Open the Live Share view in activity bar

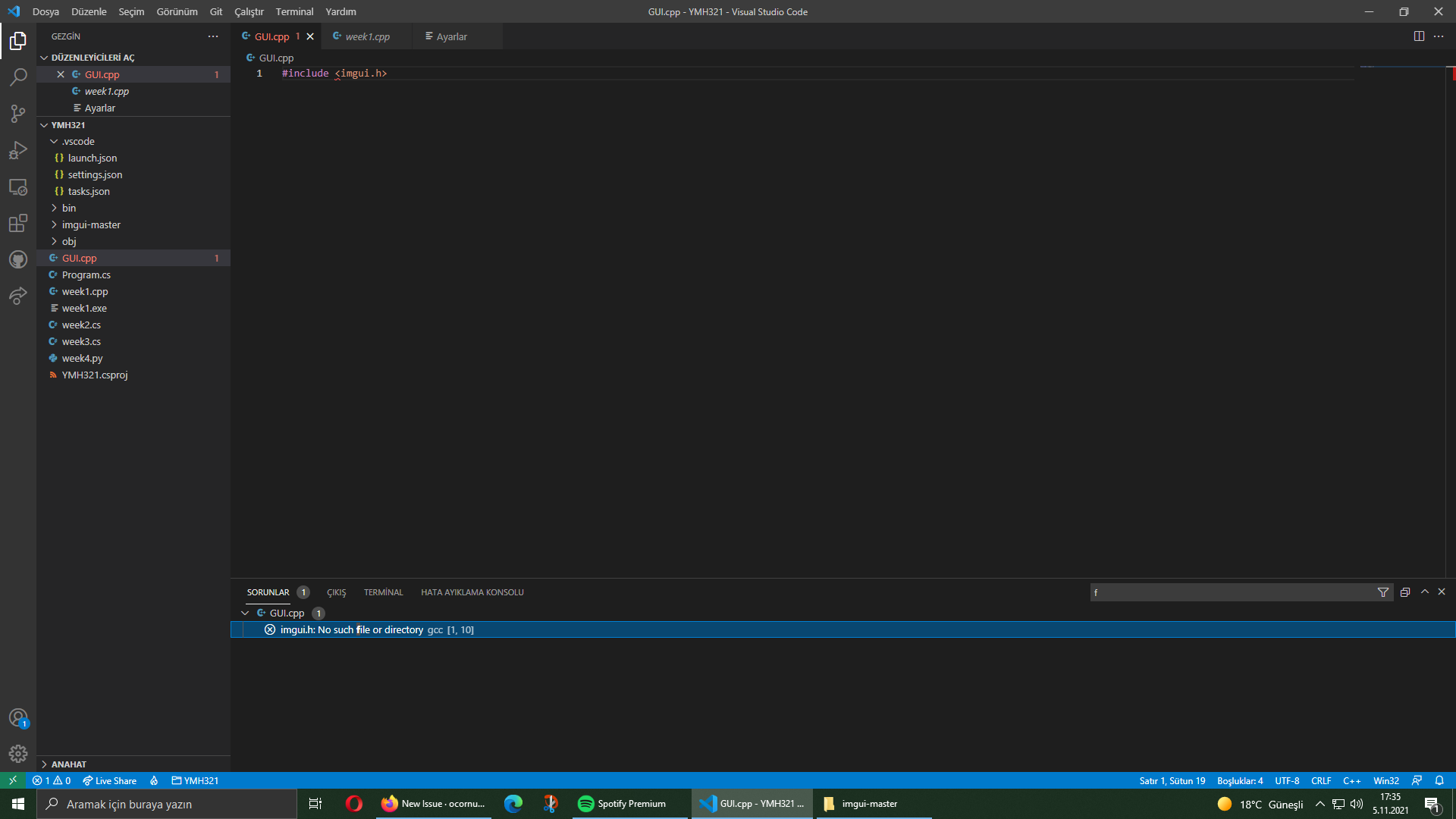(18, 296)
